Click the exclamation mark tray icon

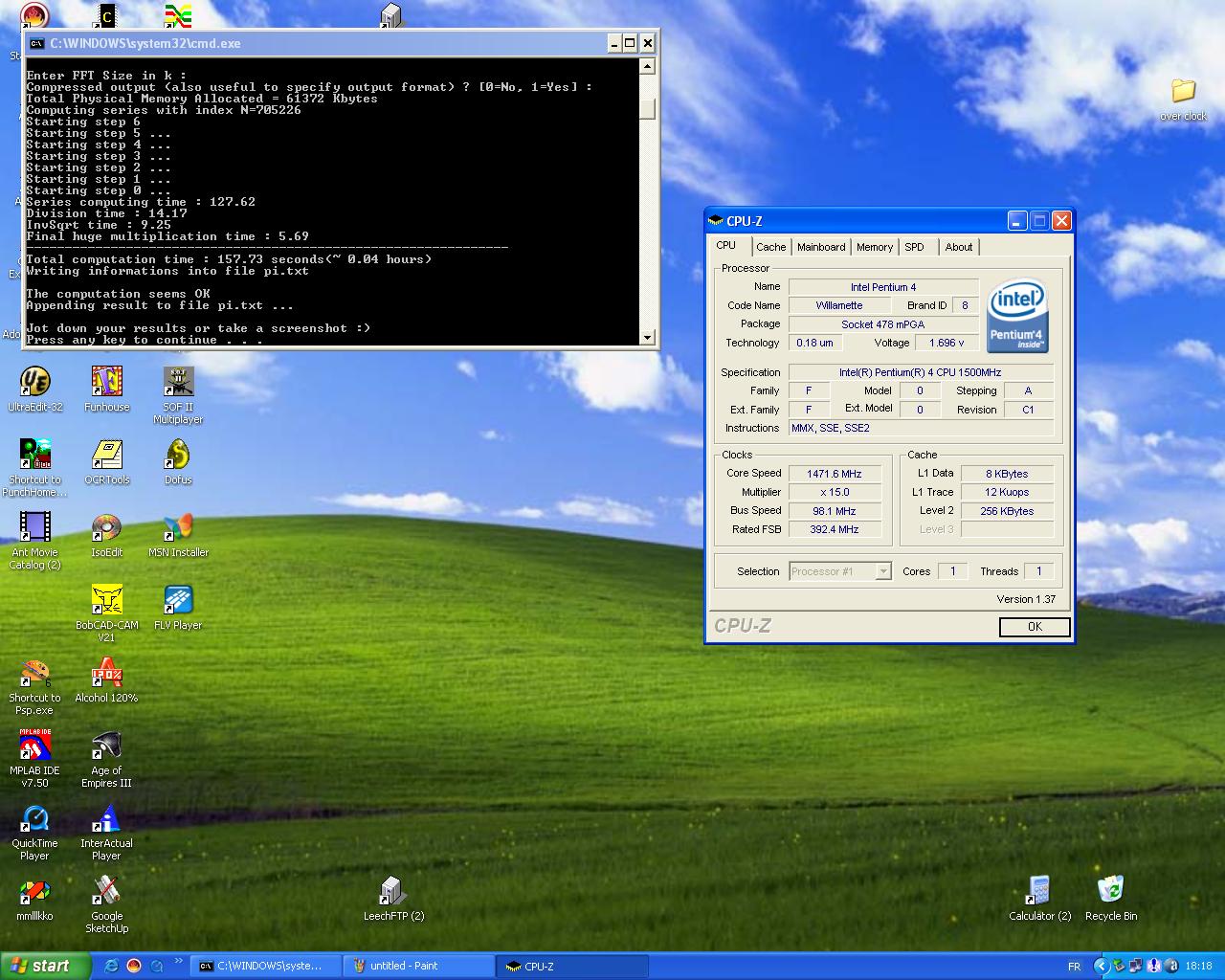click(1154, 966)
